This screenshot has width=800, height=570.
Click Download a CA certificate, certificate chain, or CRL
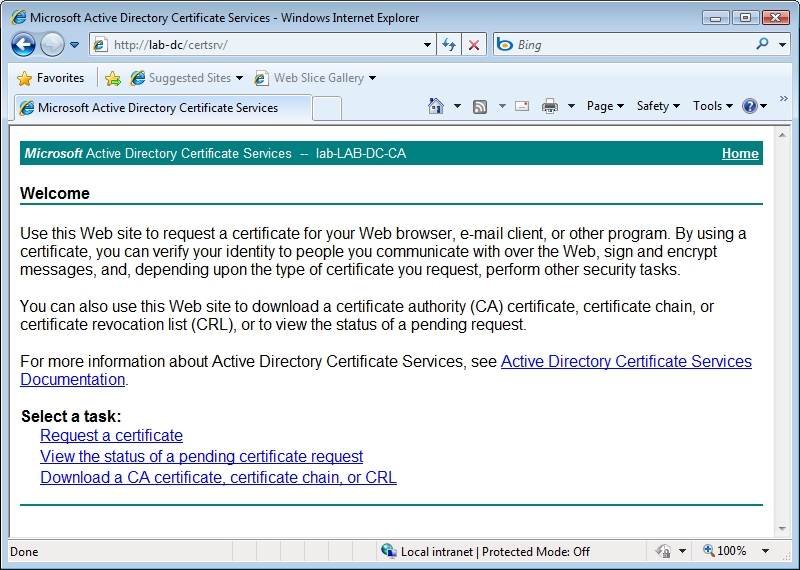click(218, 478)
